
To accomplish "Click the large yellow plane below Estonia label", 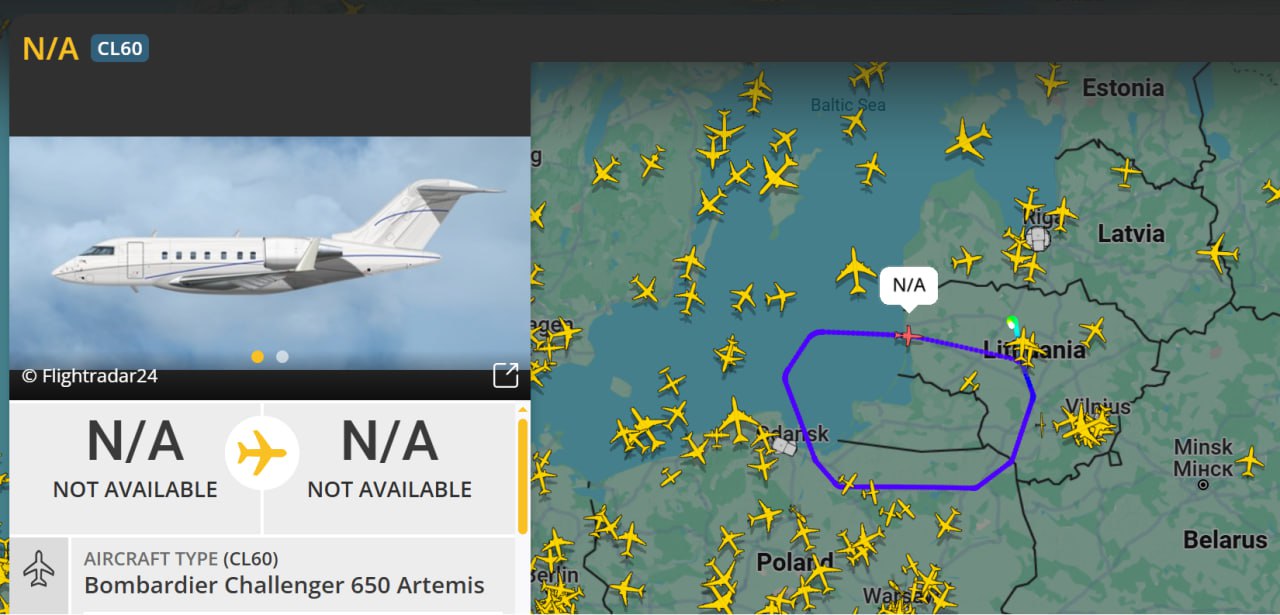I will 967,138.
